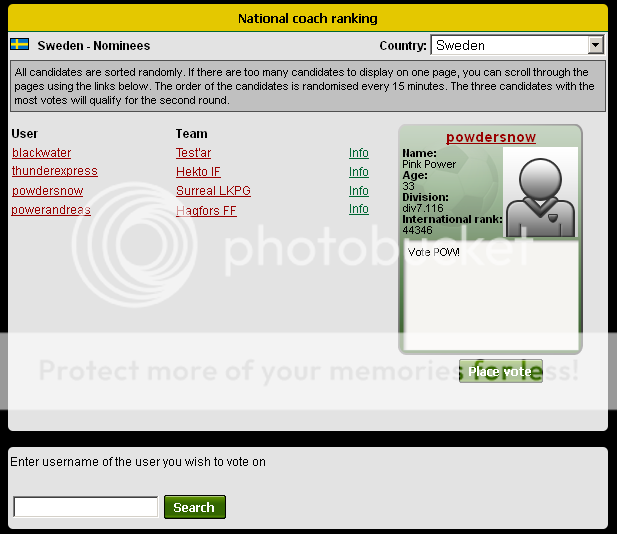This screenshot has height=534, width=617.
Task: Open the Country dropdown showing Sweden
Action: pos(517,45)
